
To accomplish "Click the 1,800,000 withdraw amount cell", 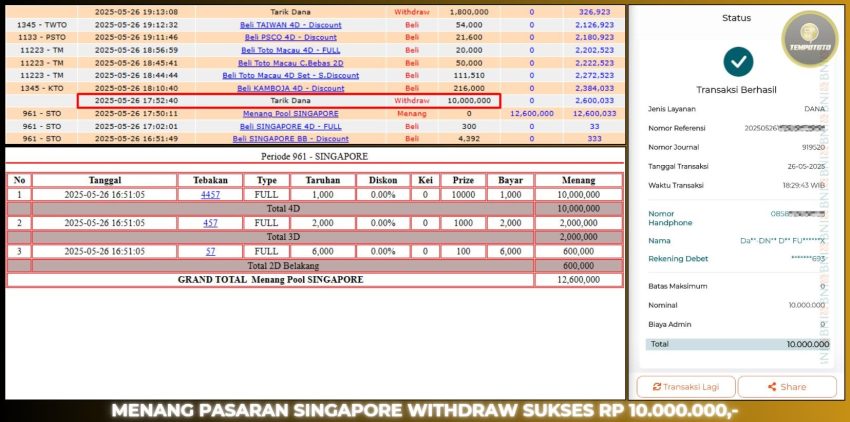I will tap(469, 12).
